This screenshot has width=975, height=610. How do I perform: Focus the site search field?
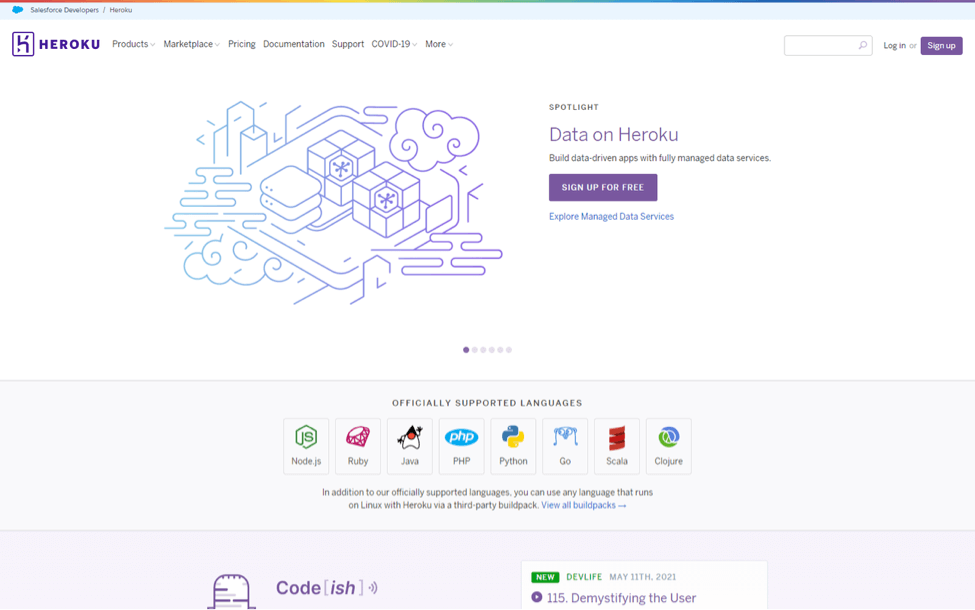click(x=828, y=45)
